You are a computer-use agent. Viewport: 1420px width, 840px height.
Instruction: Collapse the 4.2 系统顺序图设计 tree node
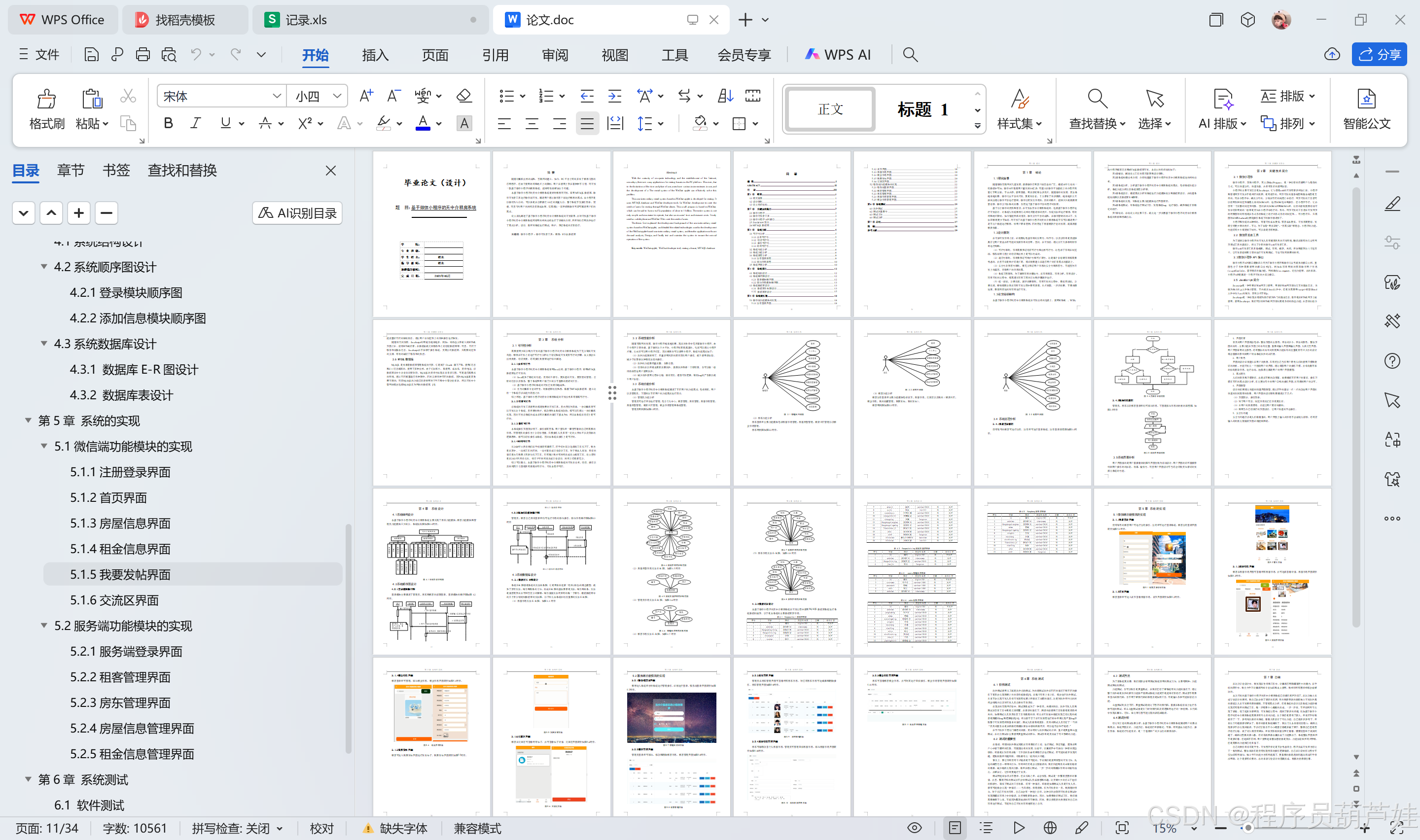pyautogui.click(x=43, y=267)
